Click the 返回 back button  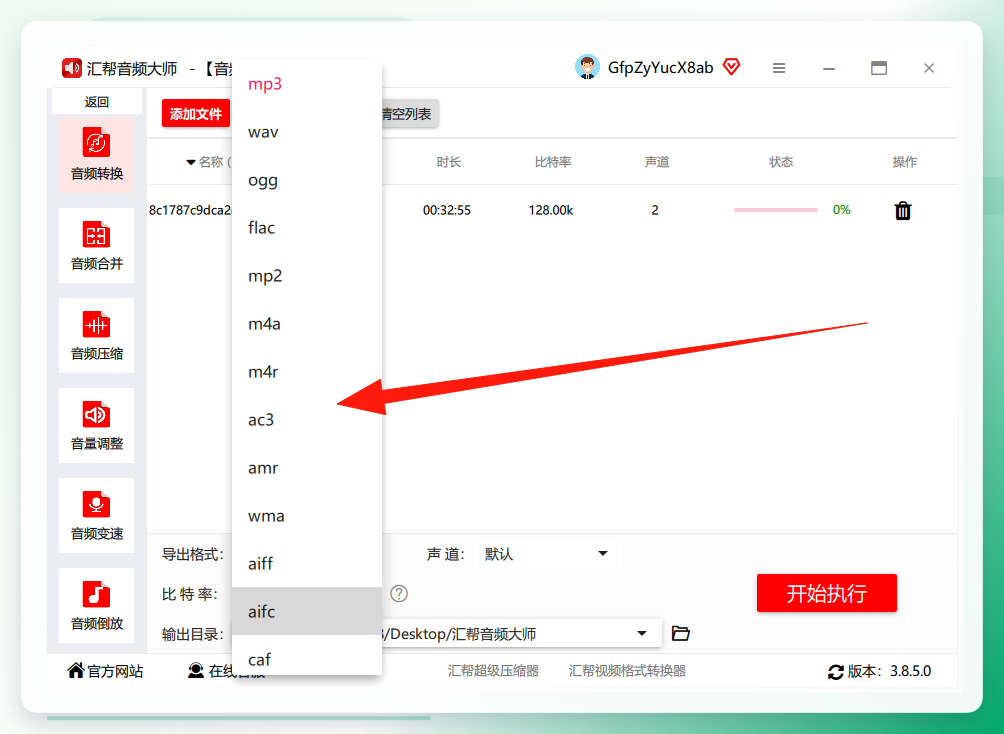(x=97, y=102)
